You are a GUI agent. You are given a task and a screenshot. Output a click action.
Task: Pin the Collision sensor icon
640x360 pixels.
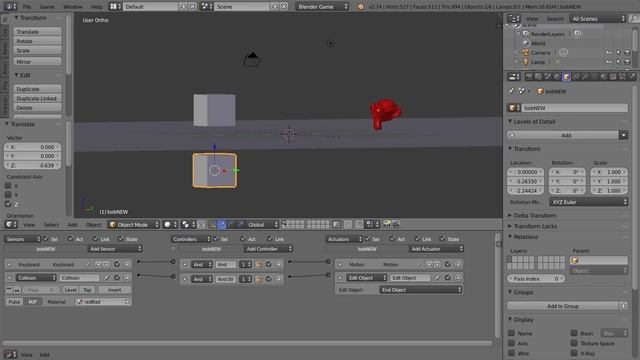coord(107,278)
